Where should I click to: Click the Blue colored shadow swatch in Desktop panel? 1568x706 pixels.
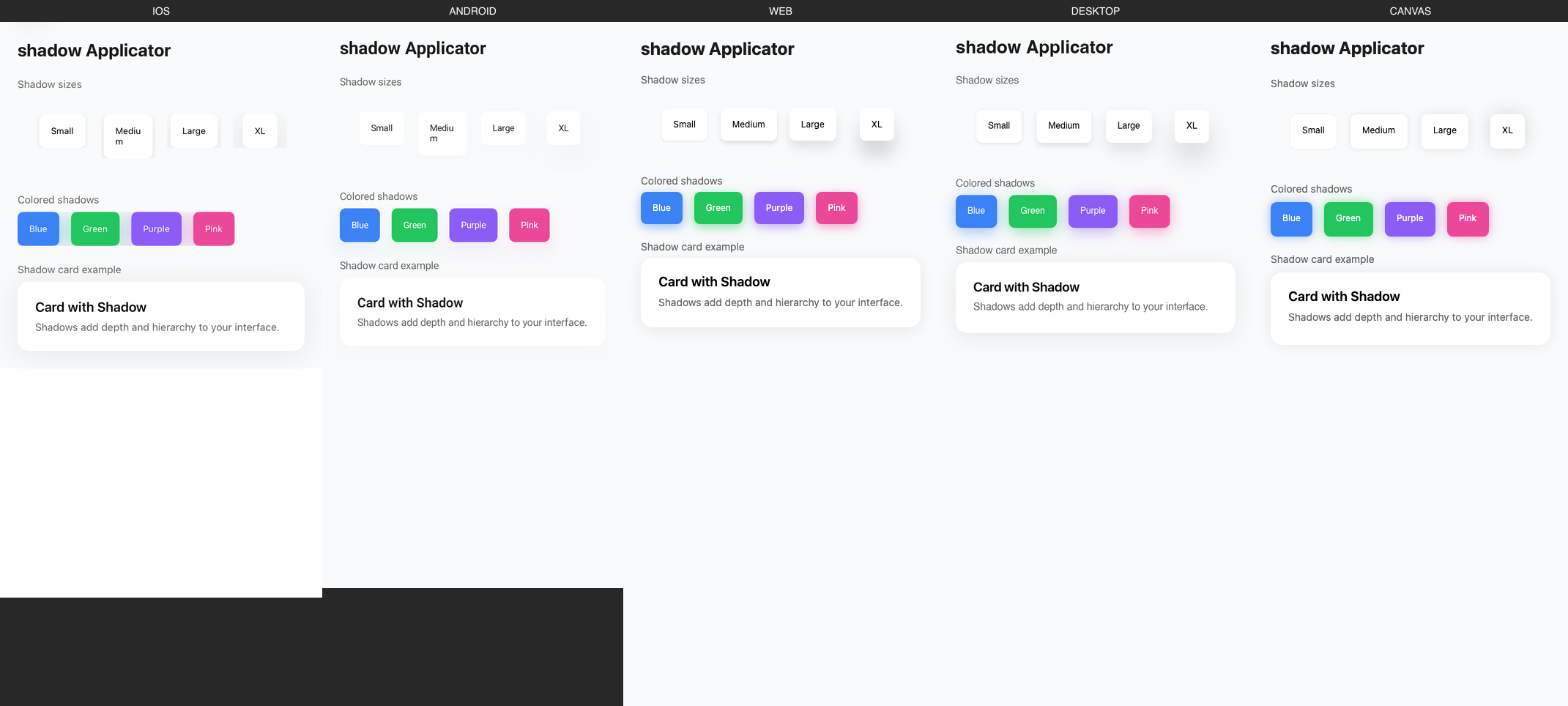[976, 211]
